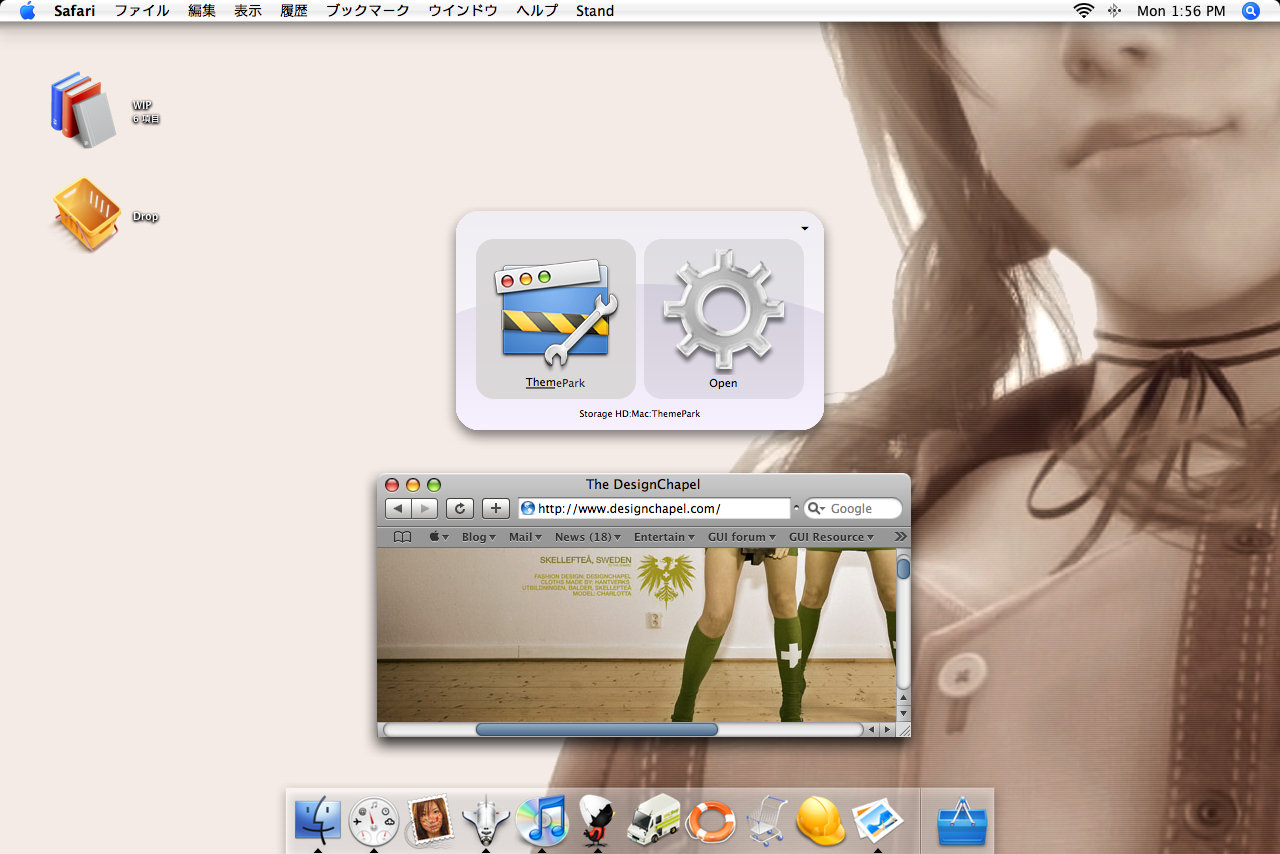The width and height of the screenshot is (1280, 854).
Task: Open Spotlight search
Action: (x=1251, y=11)
